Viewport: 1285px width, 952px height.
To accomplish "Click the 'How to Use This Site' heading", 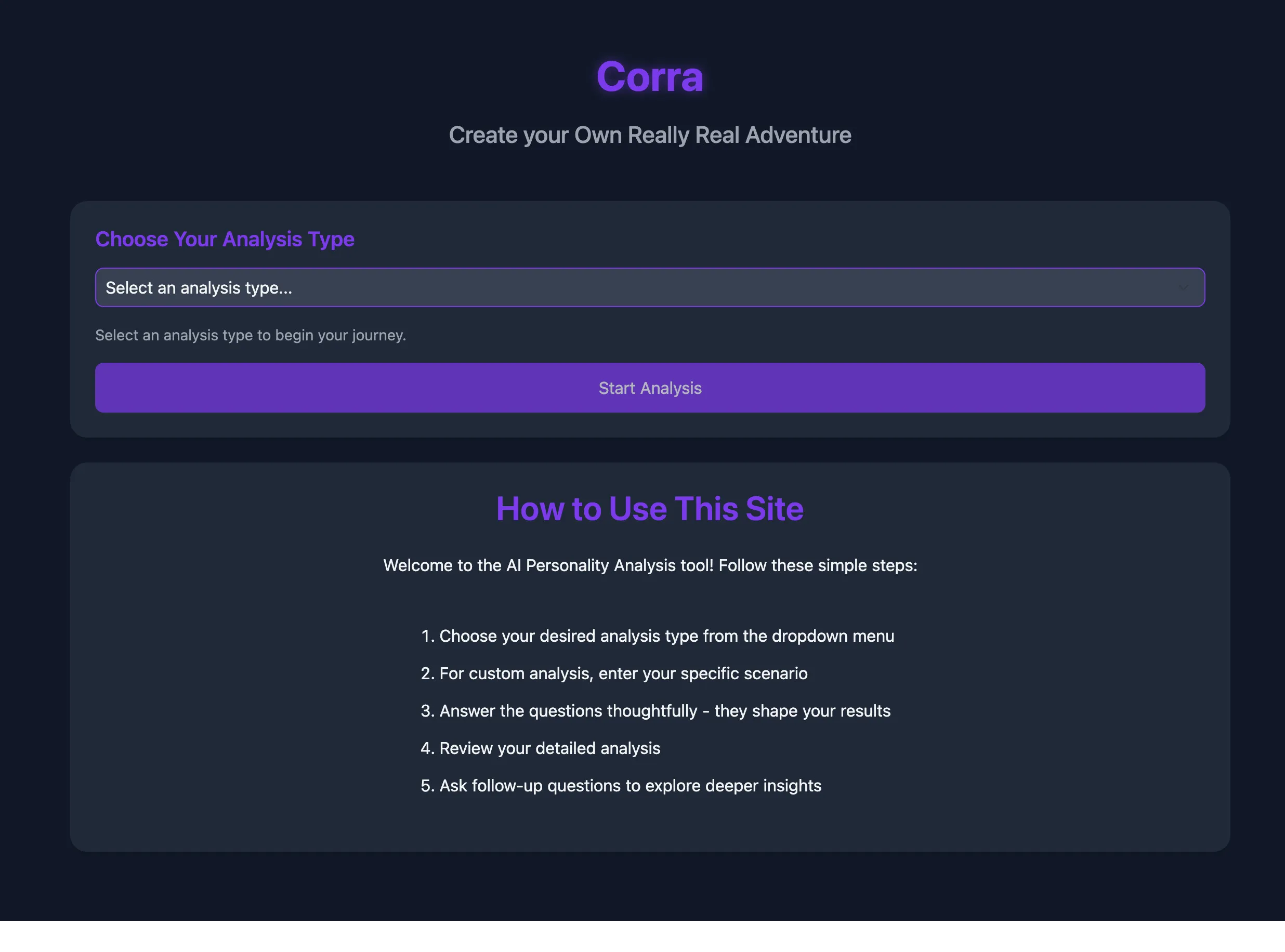I will click(650, 508).
